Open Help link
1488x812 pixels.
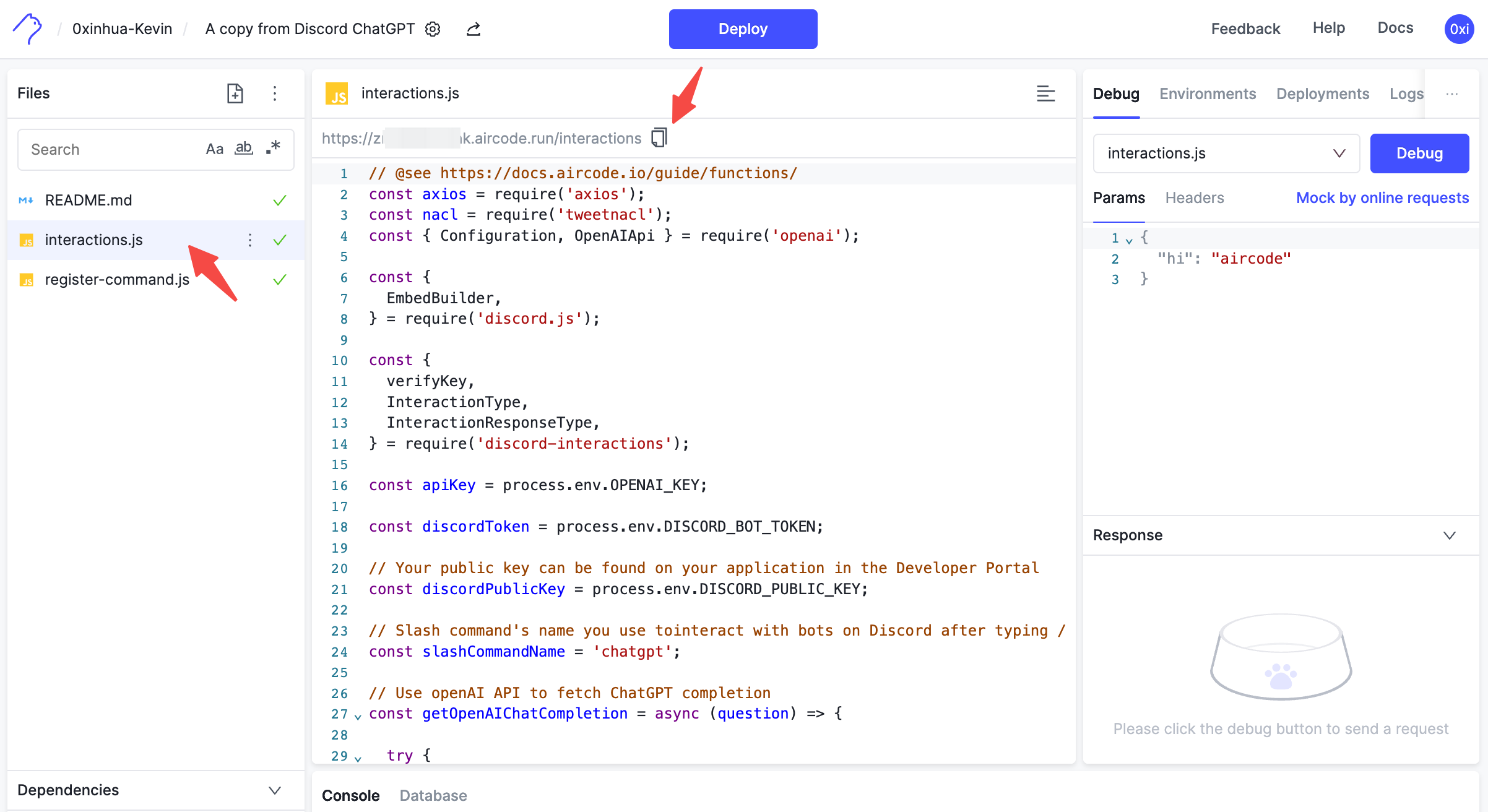click(x=1329, y=28)
